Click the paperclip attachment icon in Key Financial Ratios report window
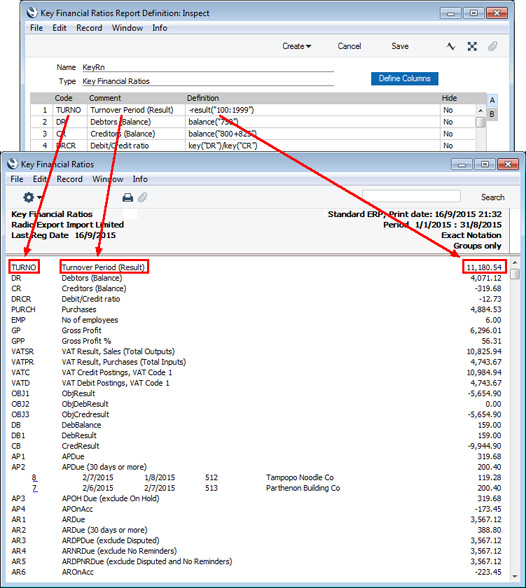526x588 pixels. coord(142,197)
